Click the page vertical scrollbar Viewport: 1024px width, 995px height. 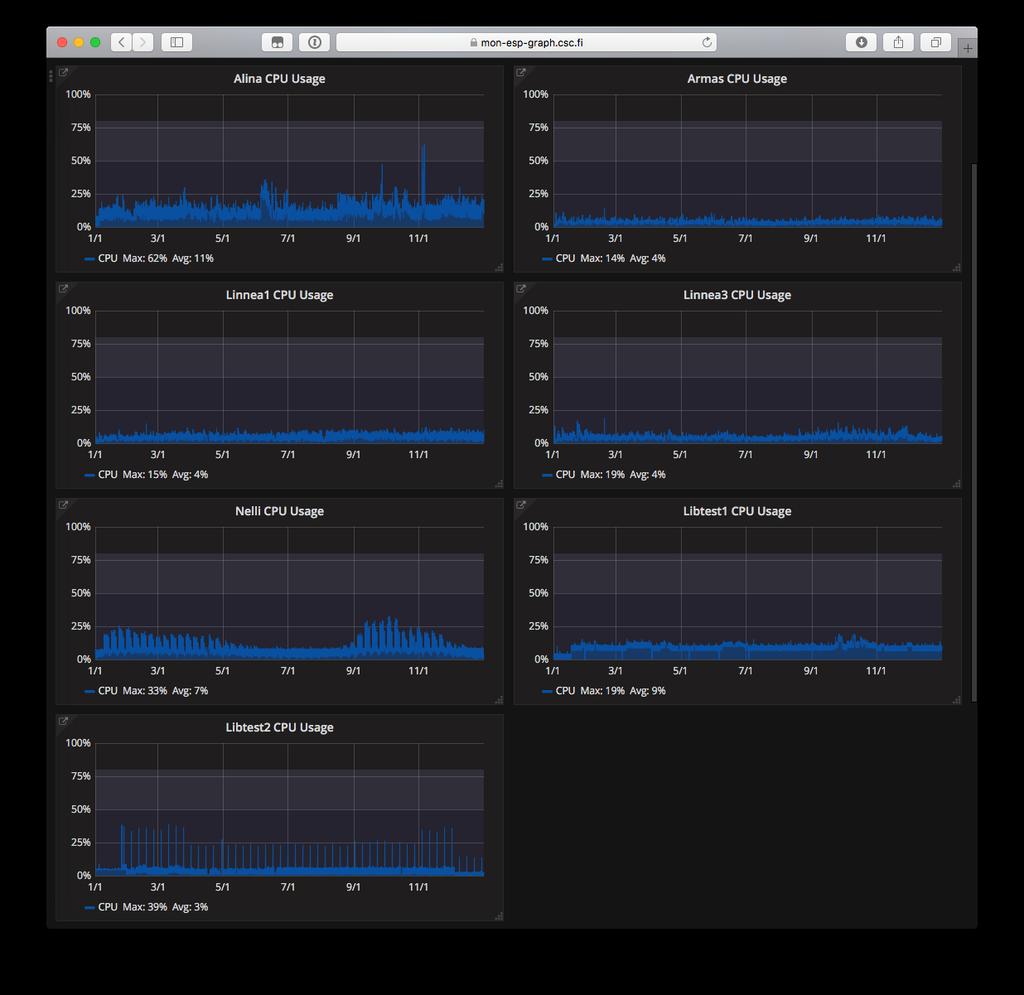coord(974,432)
